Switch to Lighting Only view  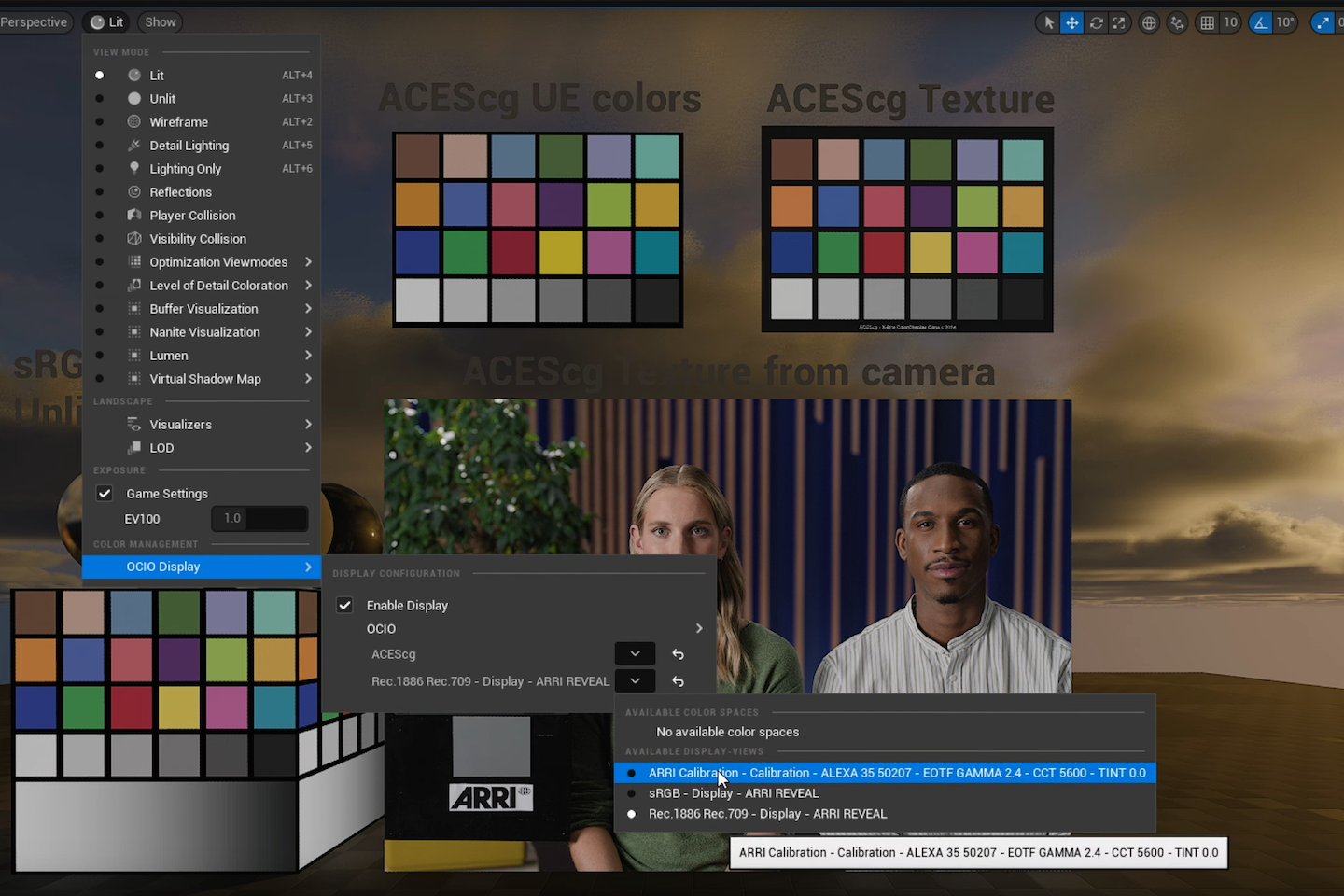click(x=202, y=169)
